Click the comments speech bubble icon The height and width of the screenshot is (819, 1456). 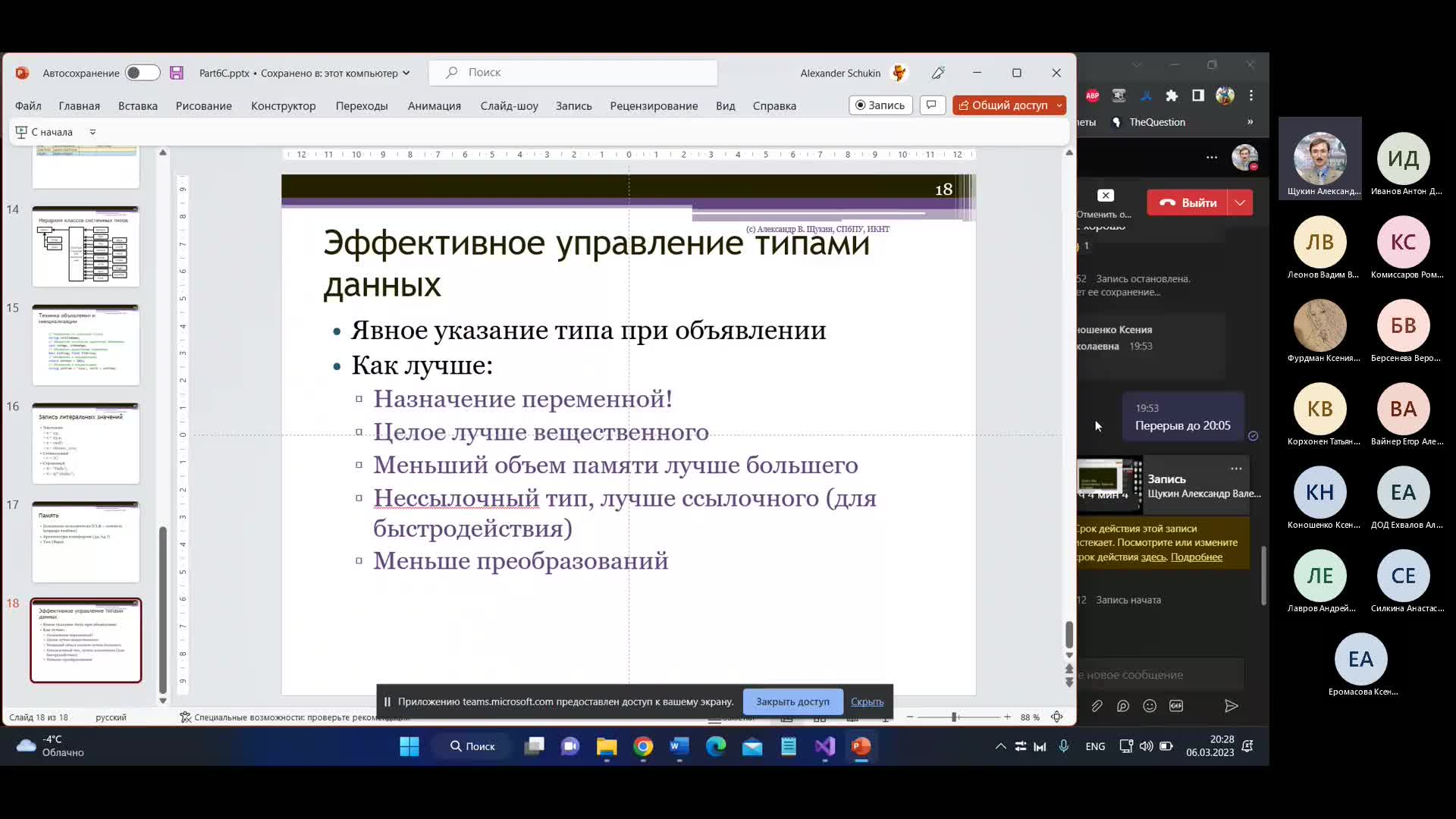(x=932, y=105)
